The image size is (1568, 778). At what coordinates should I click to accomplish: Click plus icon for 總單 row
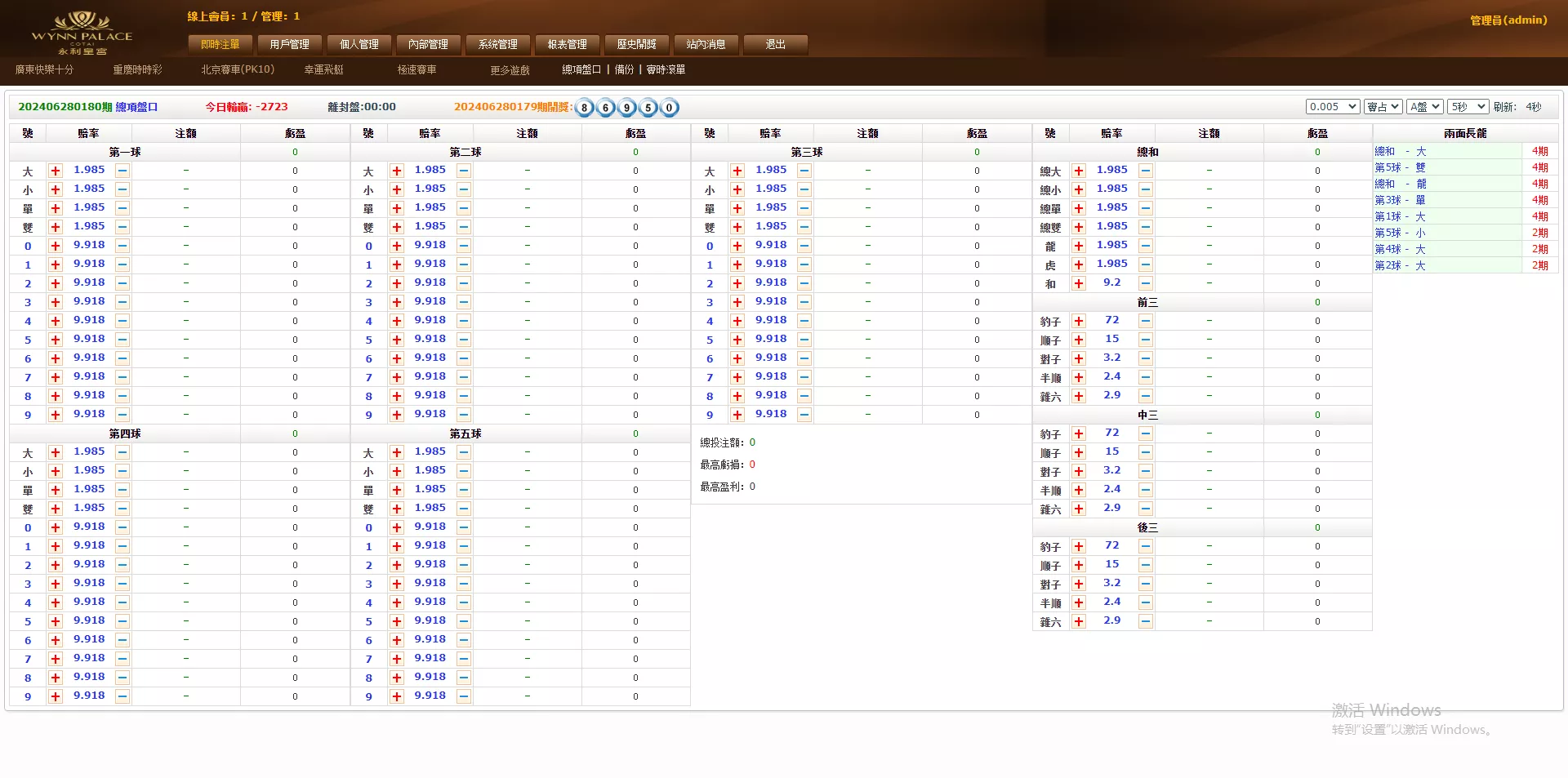pyautogui.click(x=1079, y=208)
